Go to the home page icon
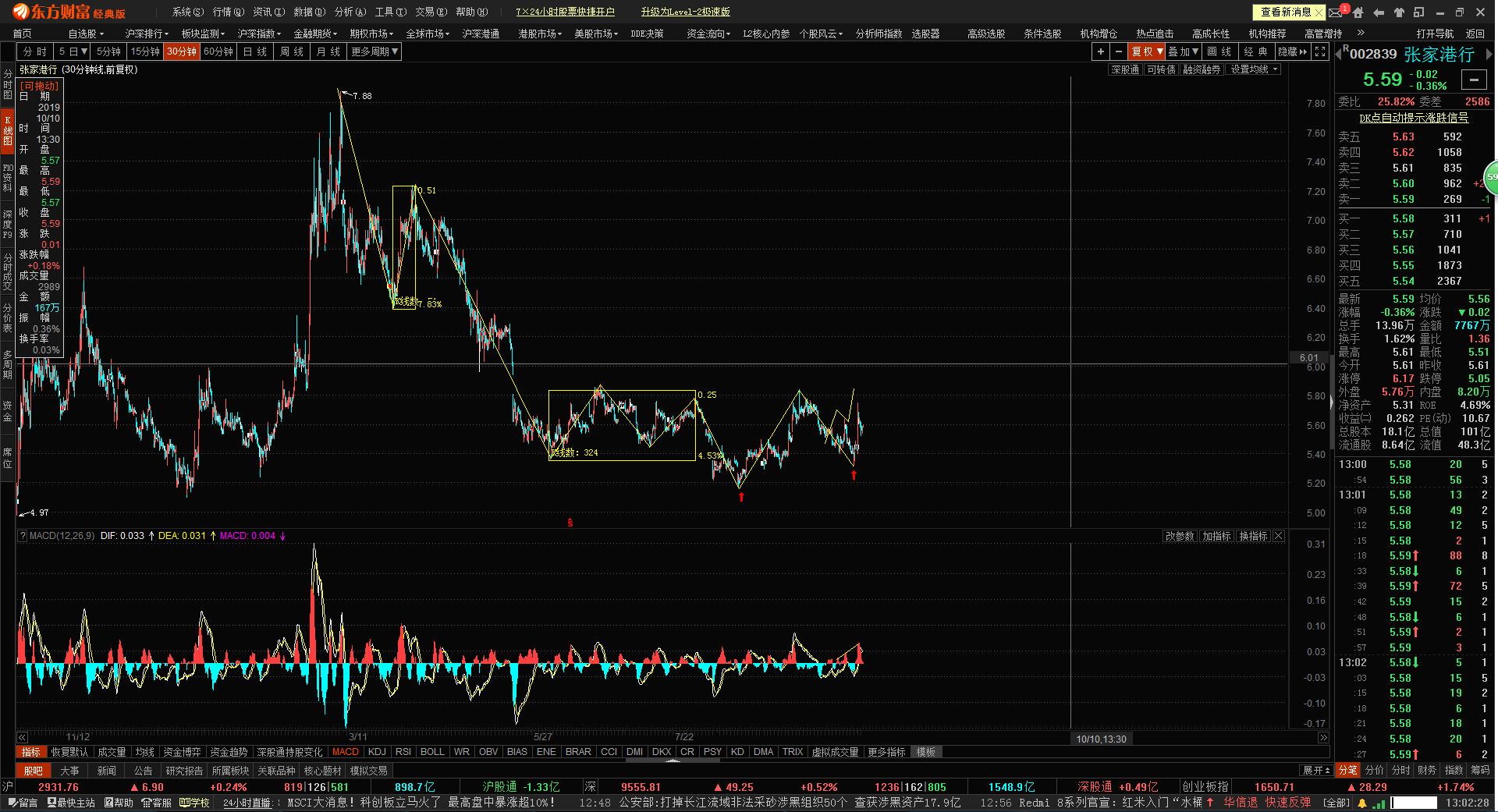The width and height of the screenshot is (1498, 812). (1358, 12)
